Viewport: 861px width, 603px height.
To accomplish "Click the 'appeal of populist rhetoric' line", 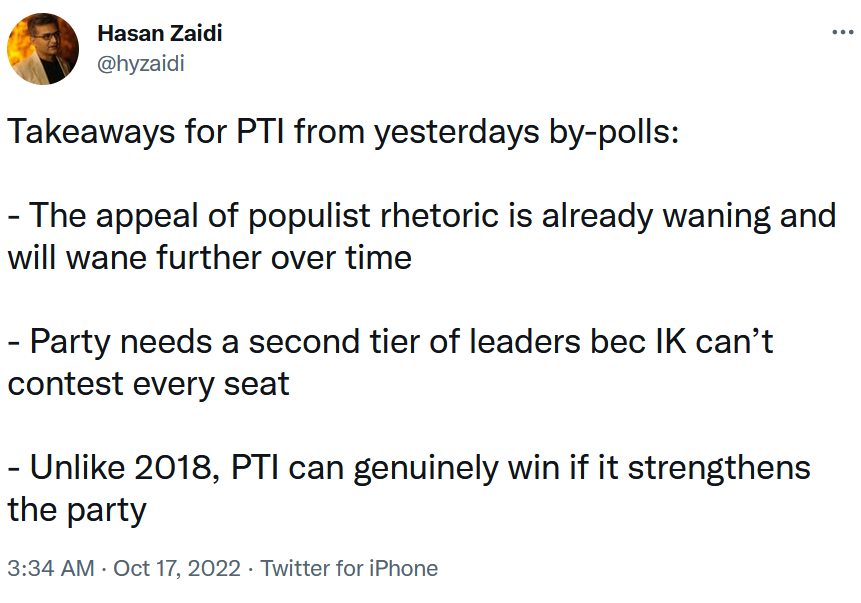I will 422,215.
